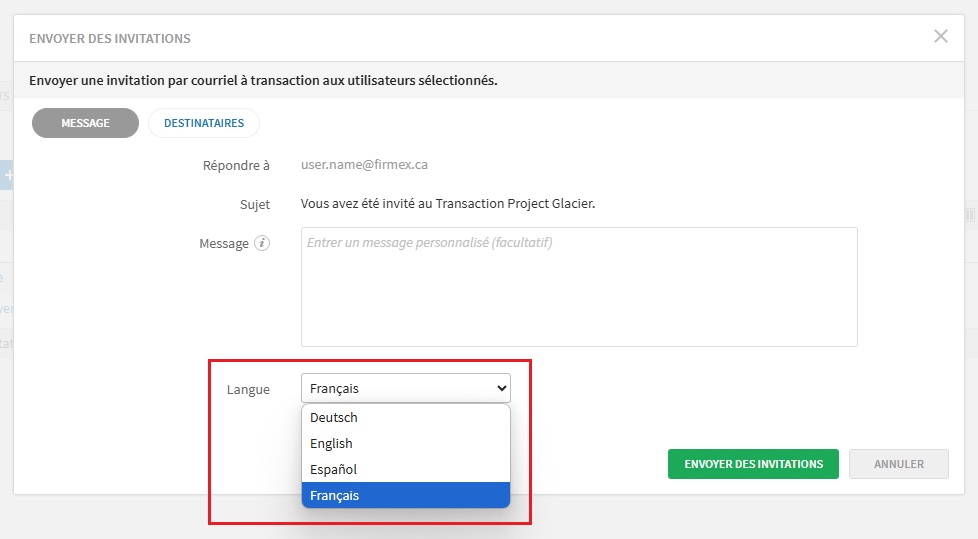Image resolution: width=978 pixels, height=539 pixels.
Task: Switch to the DESTINATAIRES tab
Action: point(204,123)
